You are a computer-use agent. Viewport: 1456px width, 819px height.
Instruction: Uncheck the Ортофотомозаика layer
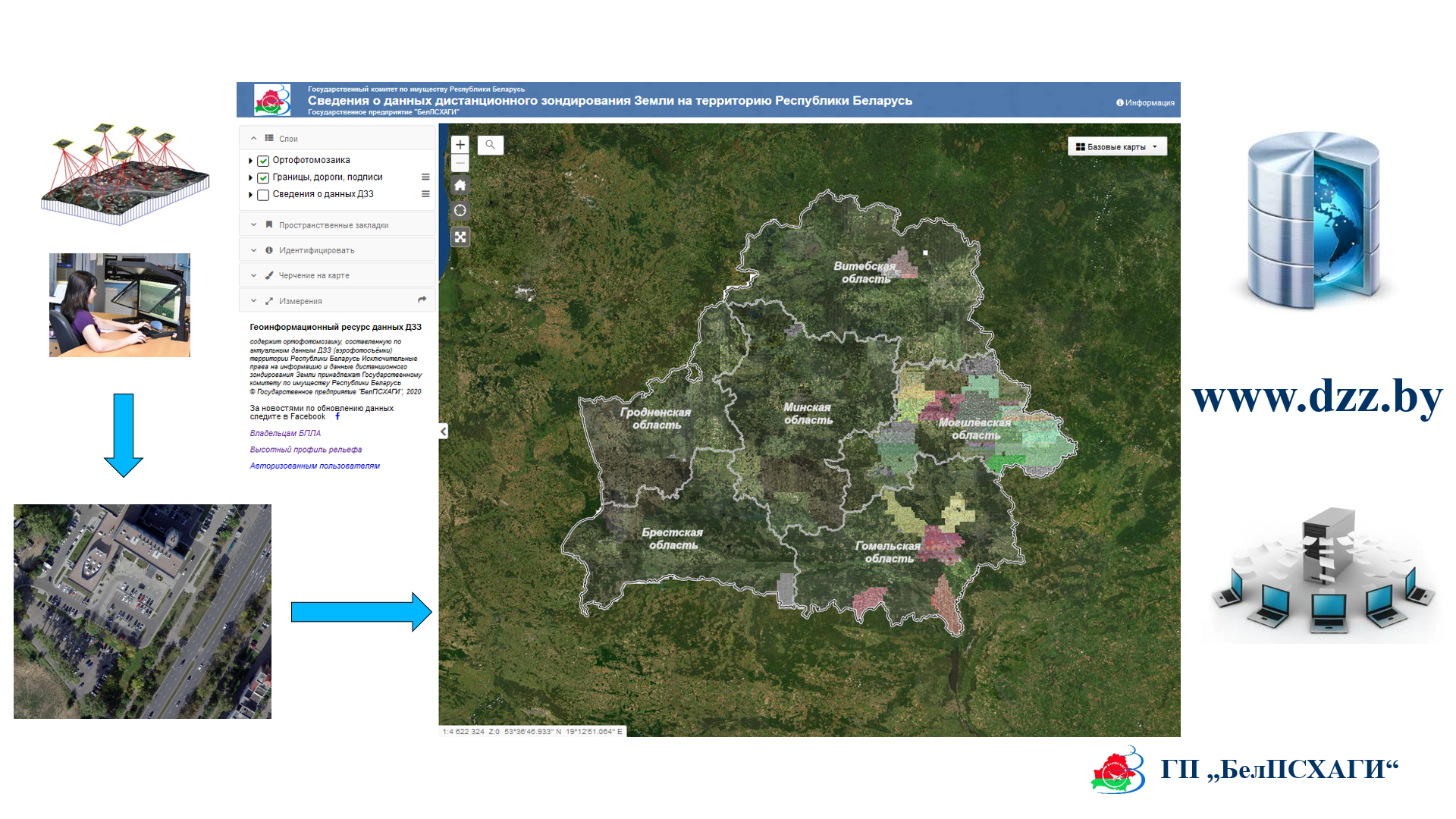263,161
